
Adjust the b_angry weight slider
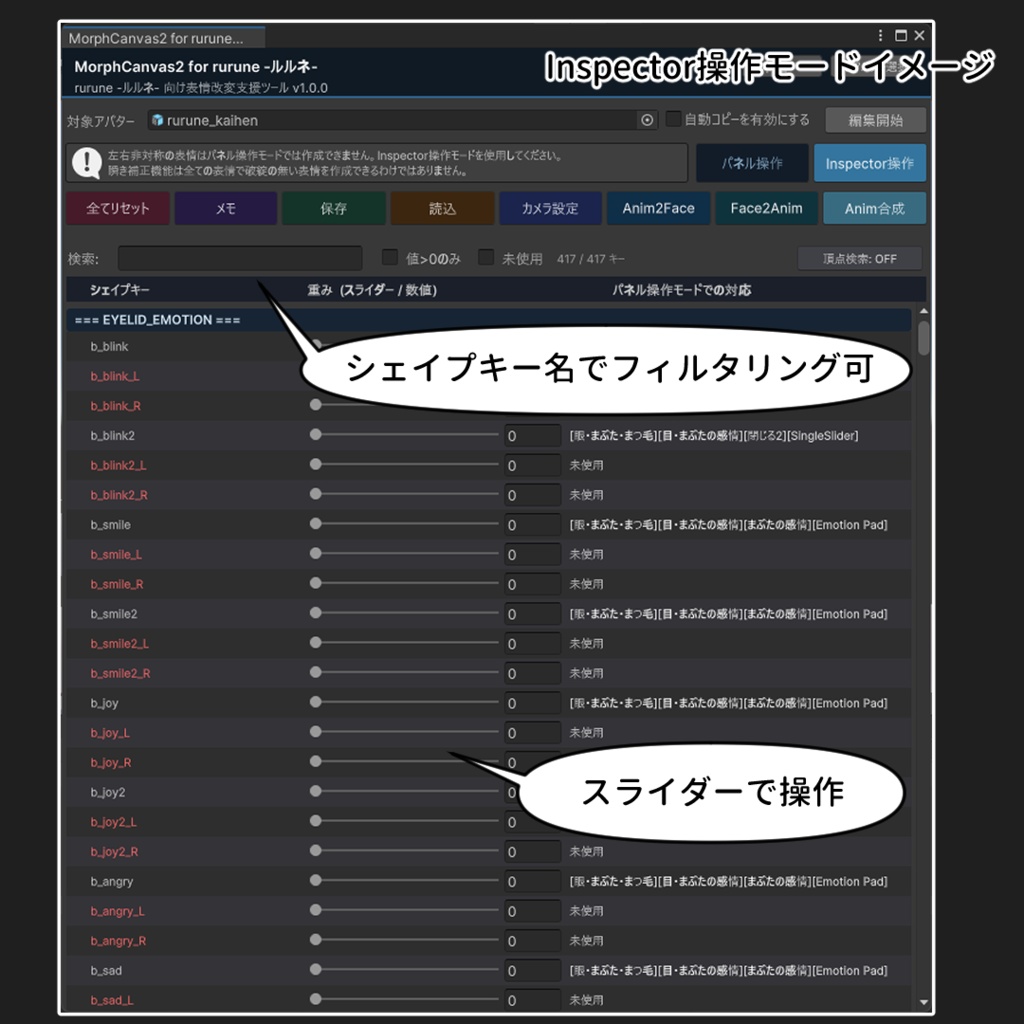click(405, 880)
